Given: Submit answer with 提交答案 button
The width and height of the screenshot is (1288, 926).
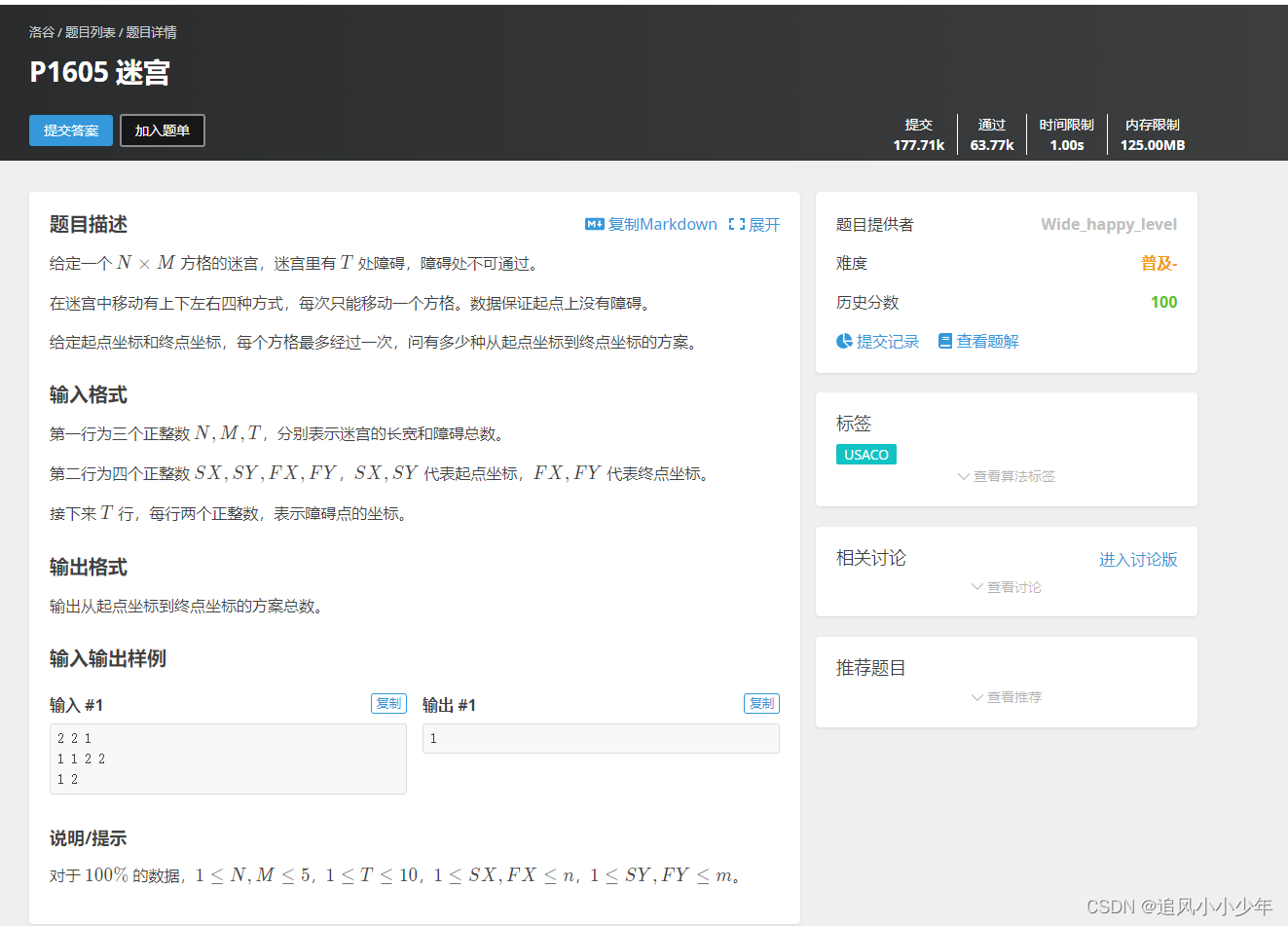Looking at the screenshot, I should (71, 130).
